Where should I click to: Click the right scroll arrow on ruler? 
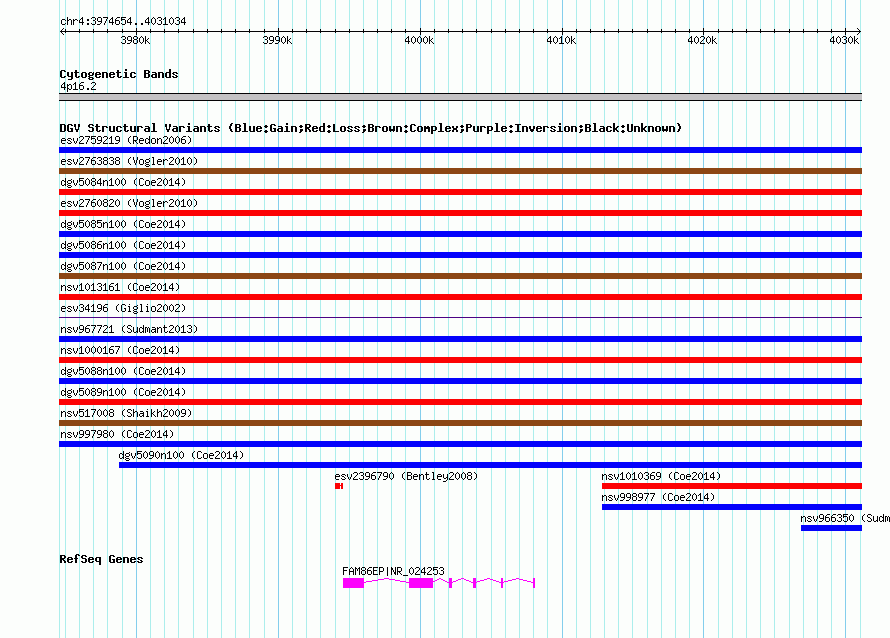(x=858, y=31)
